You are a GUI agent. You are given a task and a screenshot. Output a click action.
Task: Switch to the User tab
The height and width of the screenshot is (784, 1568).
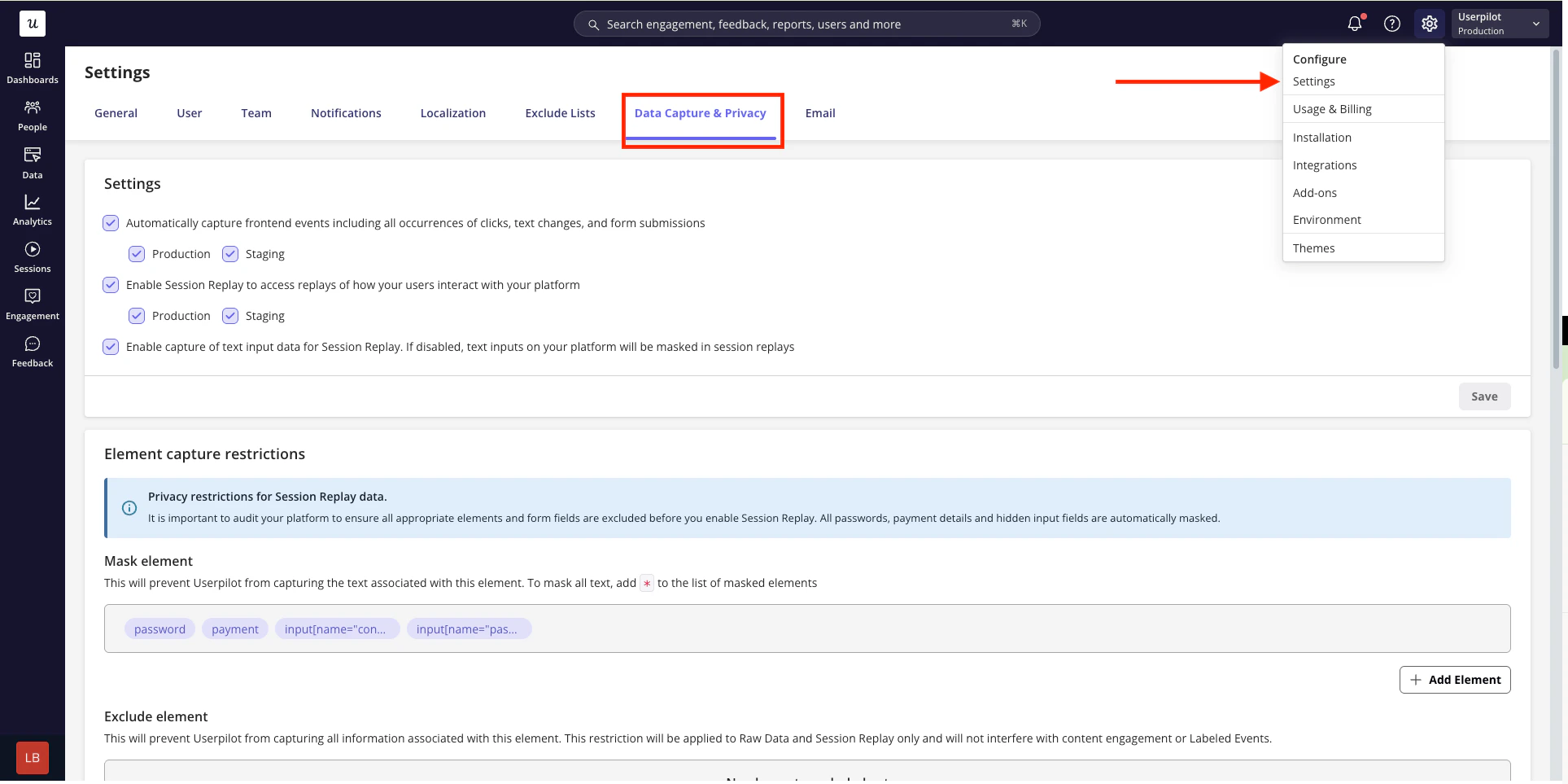tap(190, 113)
